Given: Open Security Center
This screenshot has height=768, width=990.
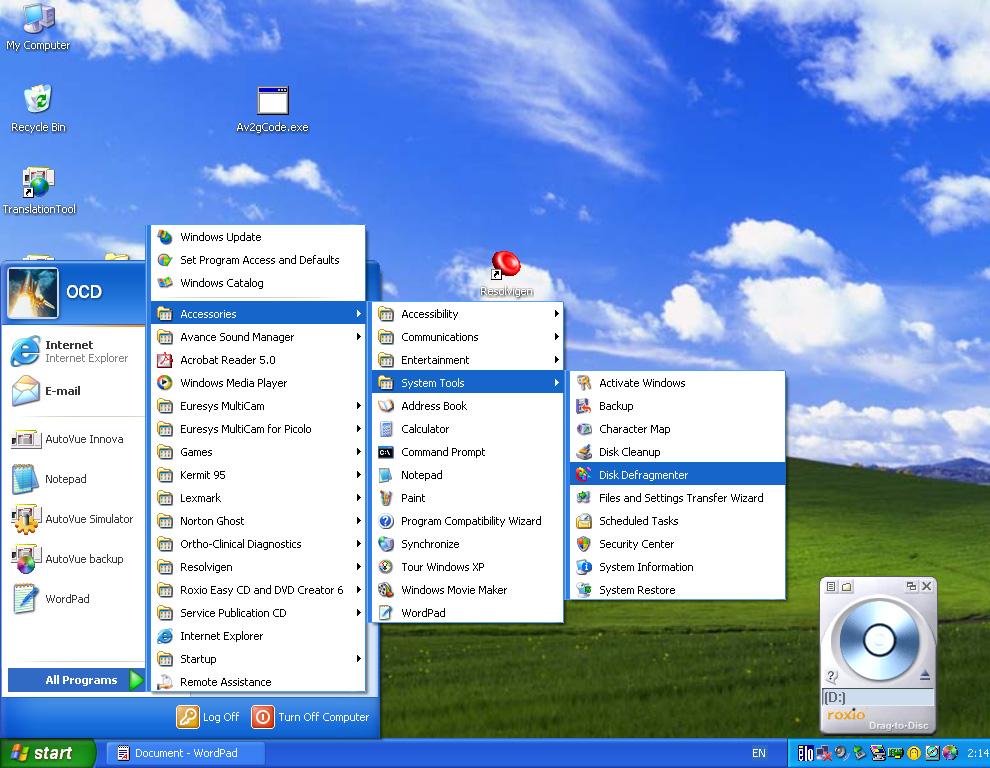Looking at the screenshot, I should pyautogui.click(x=678, y=544).
